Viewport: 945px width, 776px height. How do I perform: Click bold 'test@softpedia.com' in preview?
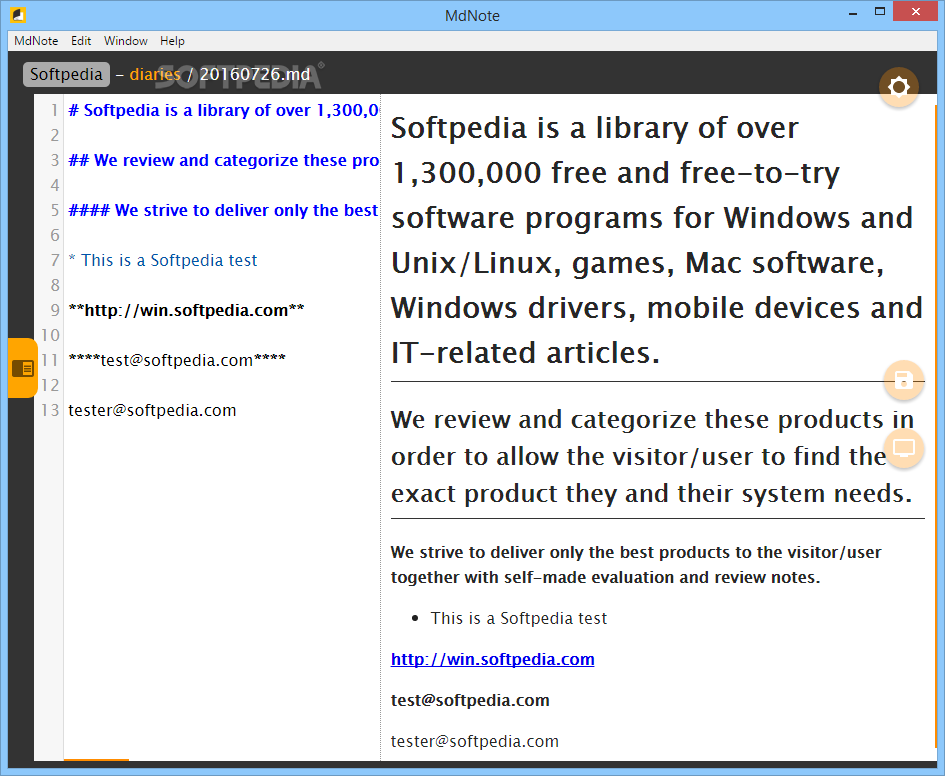(470, 700)
